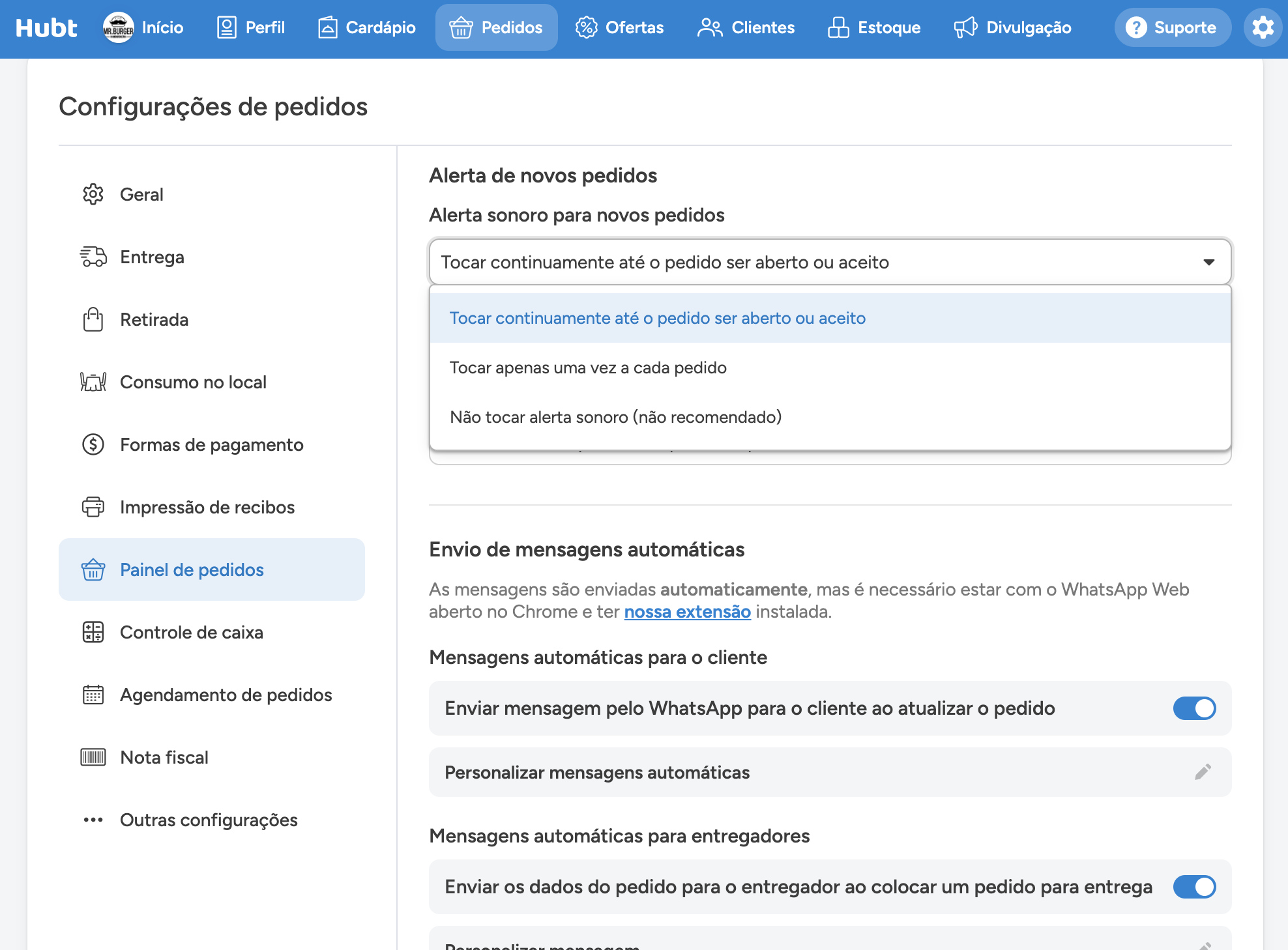The height and width of the screenshot is (950, 1288).
Task: Select Nota fiscal barcode icon
Action: (x=93, y=757)
